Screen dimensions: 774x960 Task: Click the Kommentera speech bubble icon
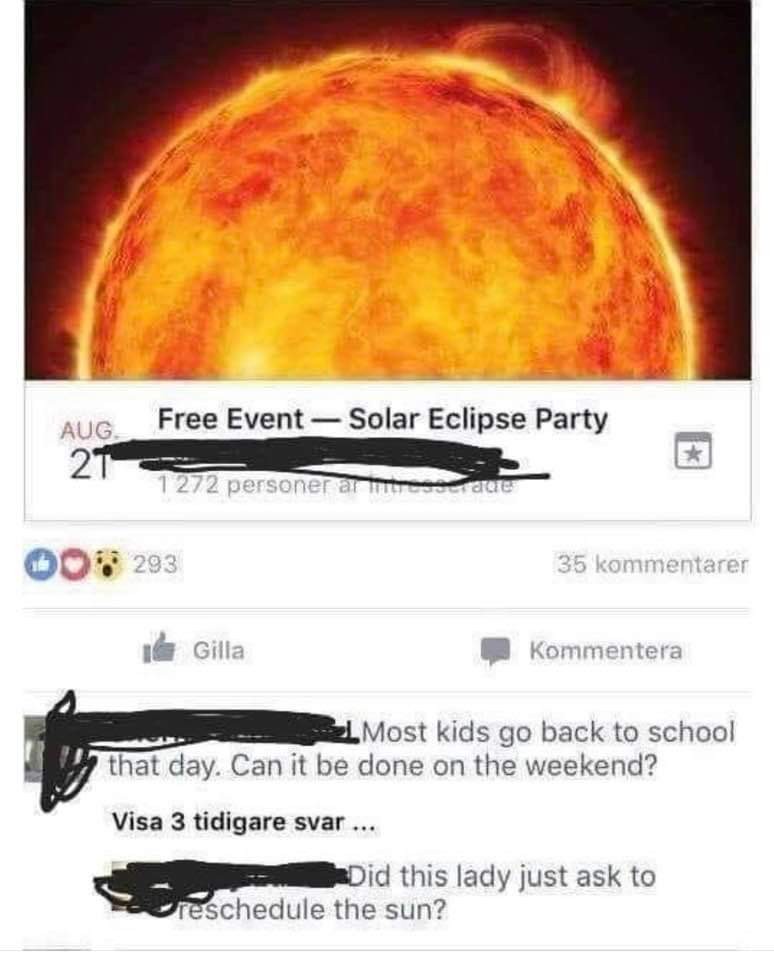(495, 651)
